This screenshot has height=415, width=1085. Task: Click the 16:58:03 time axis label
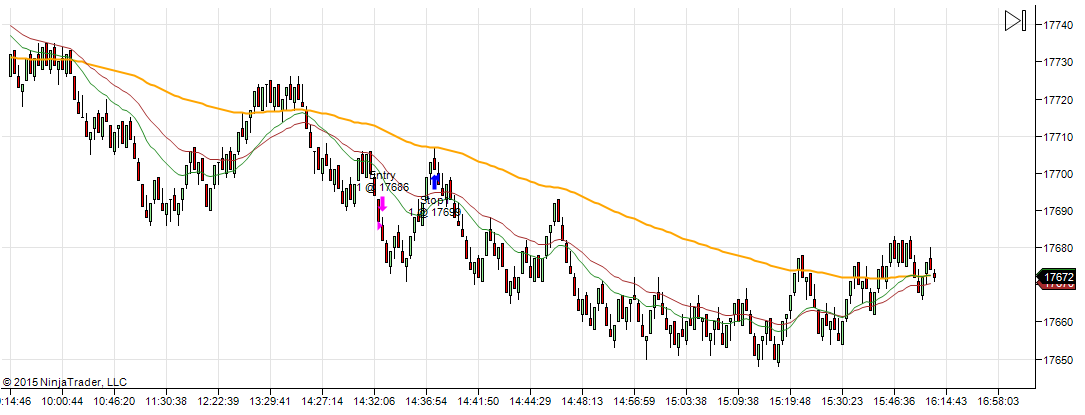998,401
